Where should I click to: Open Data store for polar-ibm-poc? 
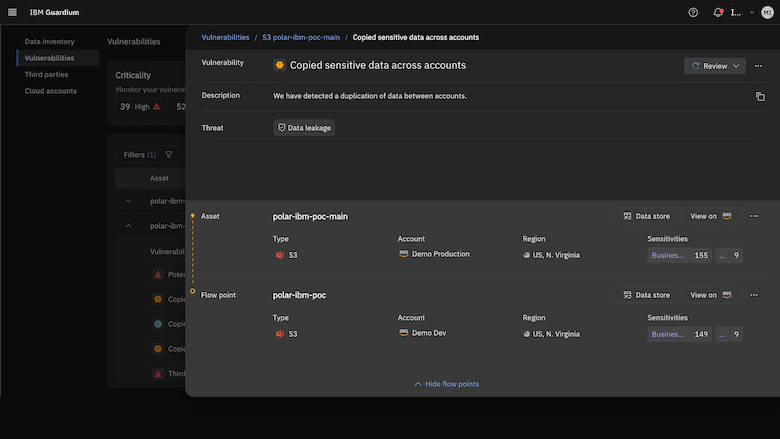(x=647, y=295)
